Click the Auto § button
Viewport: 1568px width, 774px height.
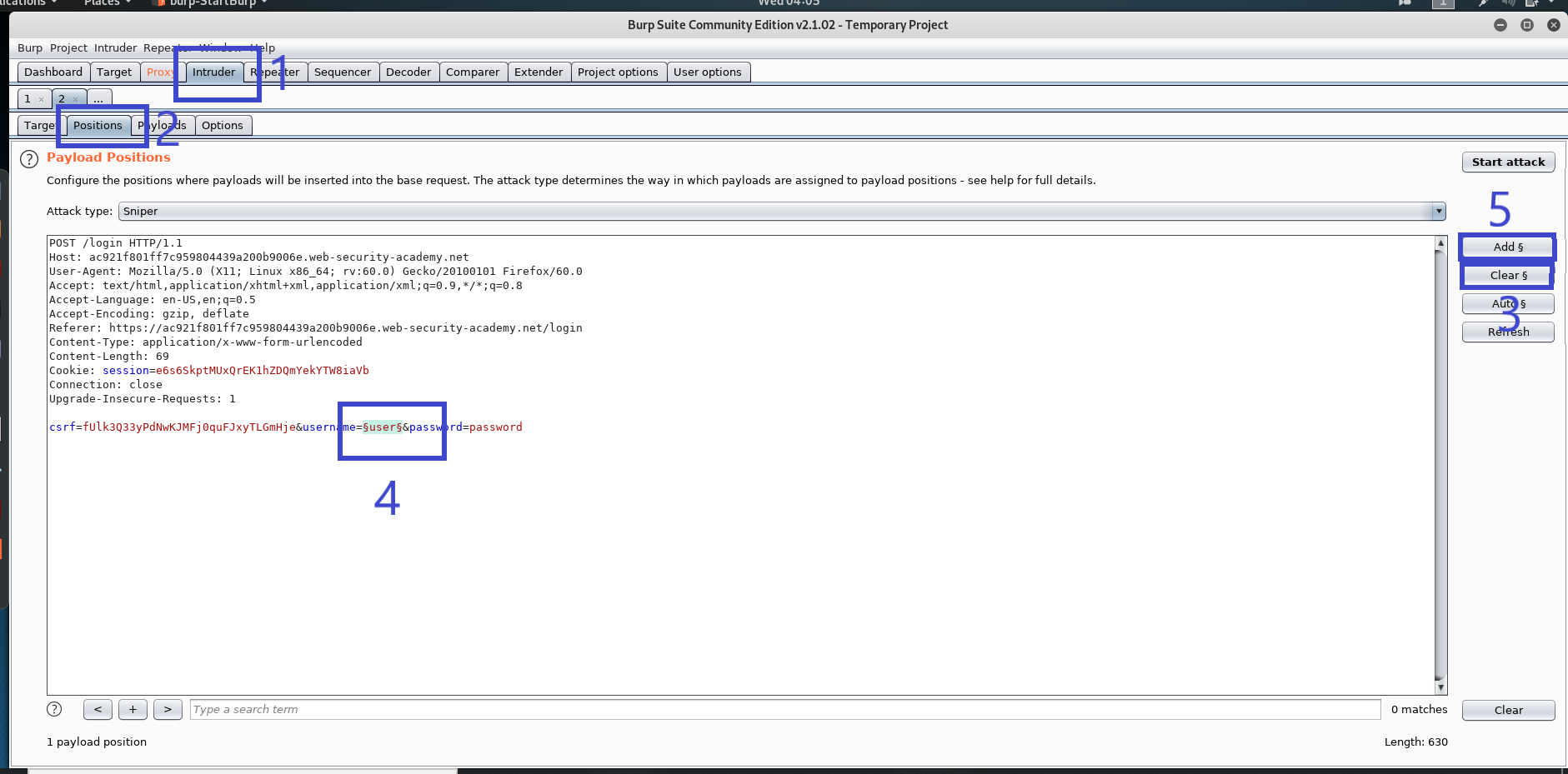click(x=1508, y=304)
